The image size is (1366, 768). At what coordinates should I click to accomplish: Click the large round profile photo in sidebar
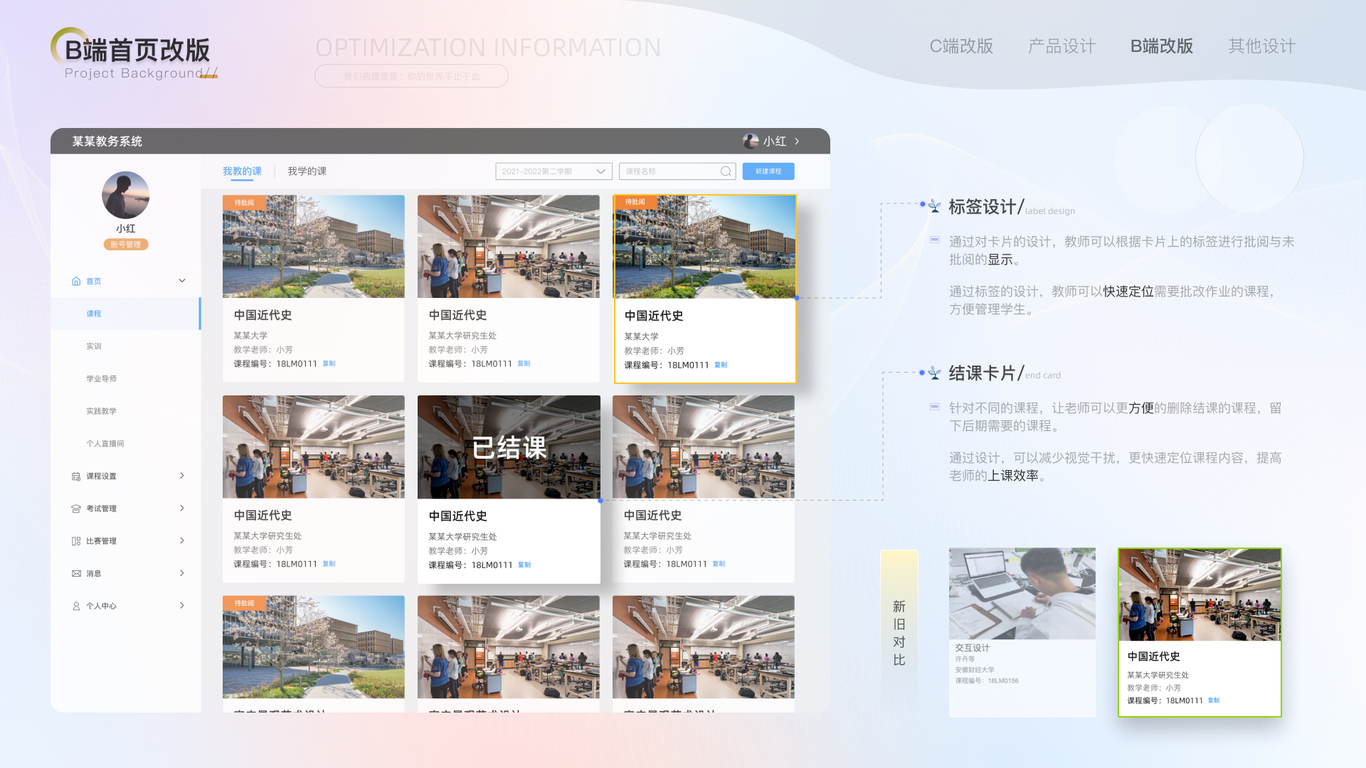pos(126,195)
